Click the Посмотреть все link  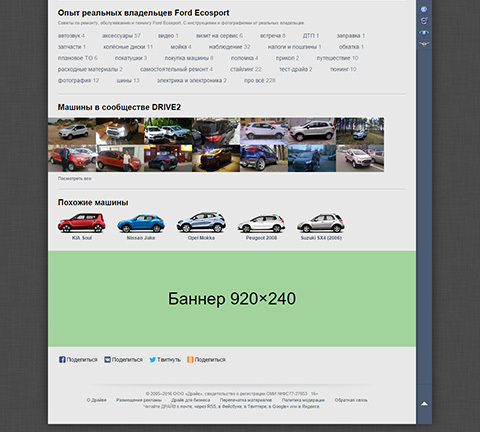(74, 179)
